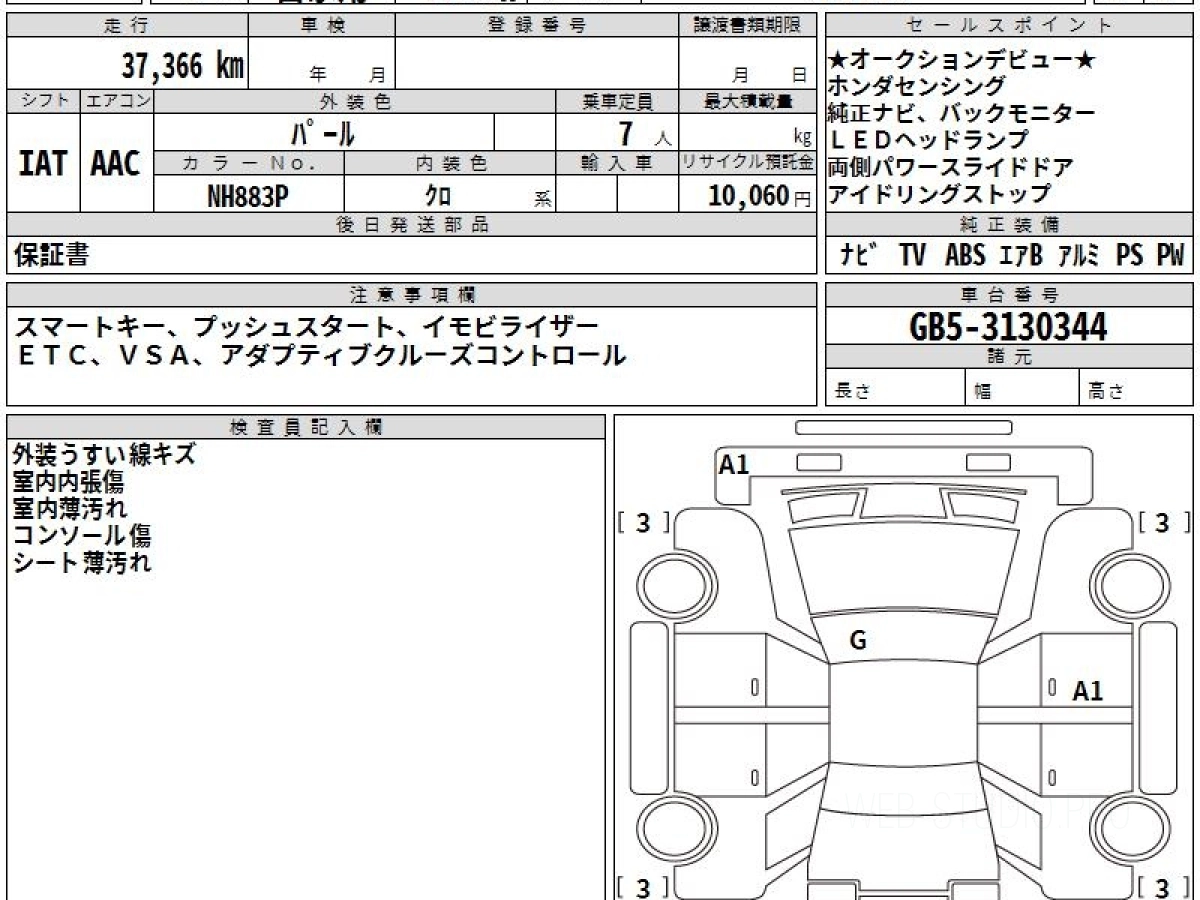This screenshot has height=900, width=1200.
Task: Select the recycle deposit amount 10,060円
Action: [760, 196]
